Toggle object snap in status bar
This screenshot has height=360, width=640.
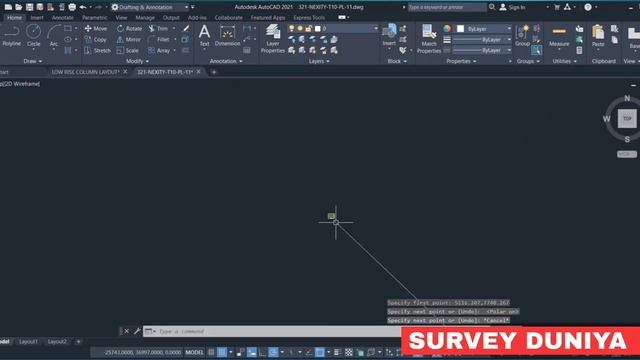[320, 352]
